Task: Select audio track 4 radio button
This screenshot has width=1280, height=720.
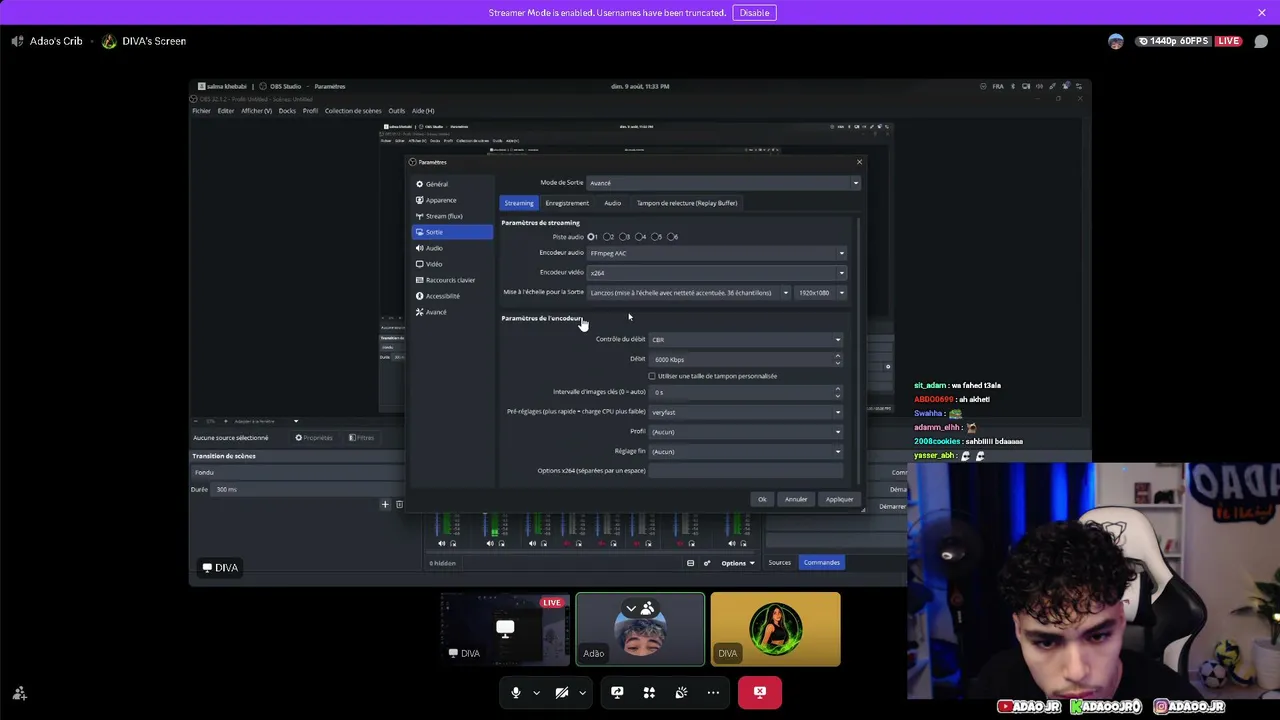Action: [640, 237]
